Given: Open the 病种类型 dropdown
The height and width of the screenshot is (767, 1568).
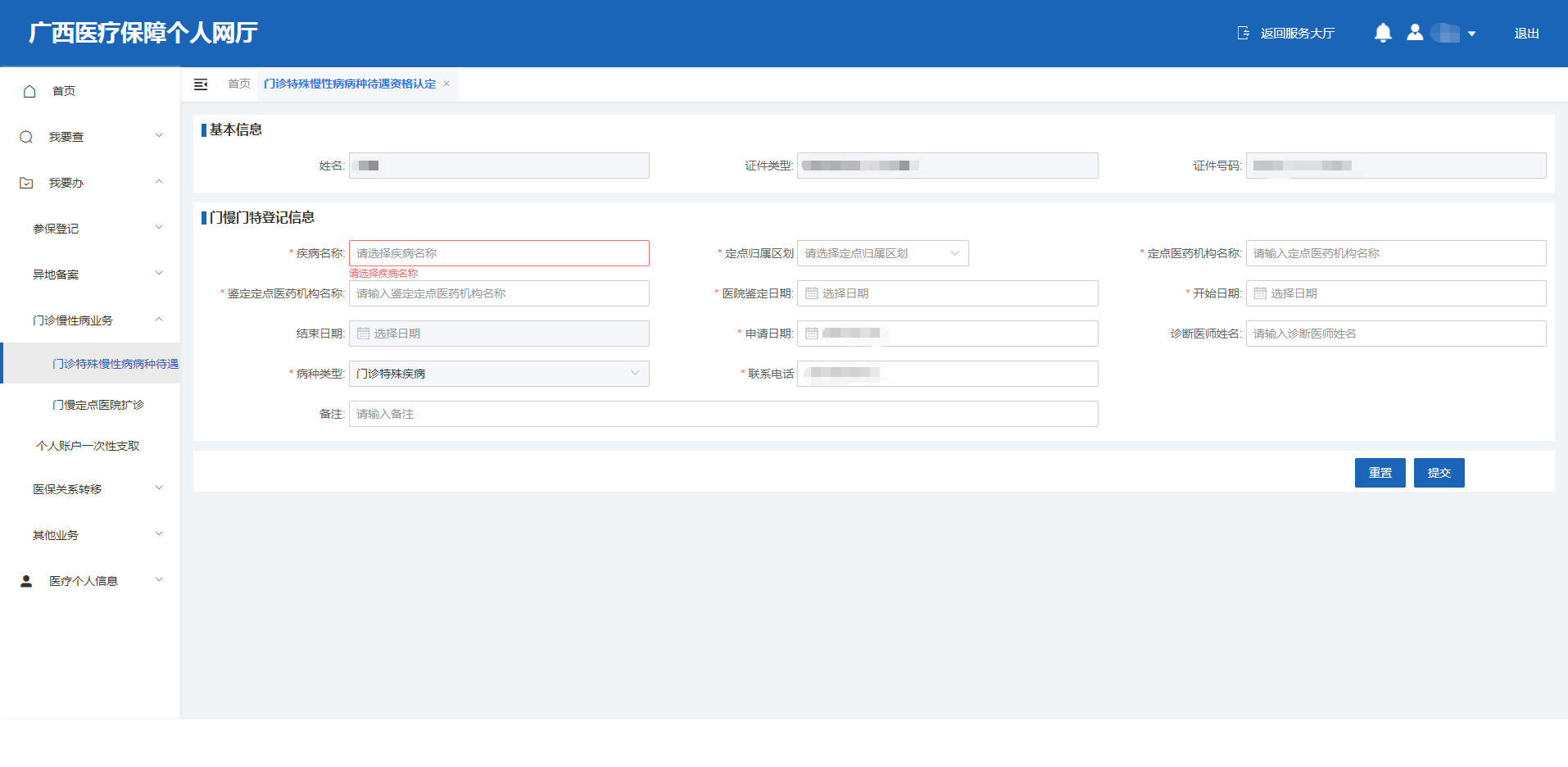Looking at the screenshot, I should 499,374.
